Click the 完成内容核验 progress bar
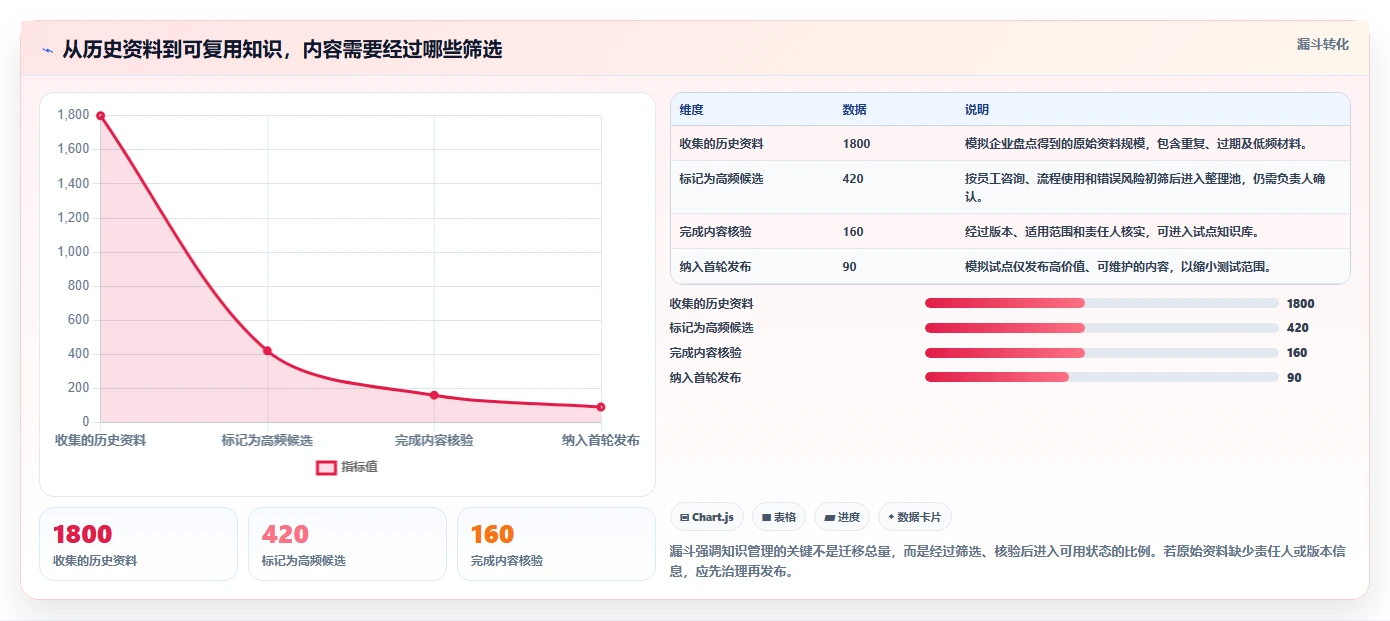 coord(1102,353)
